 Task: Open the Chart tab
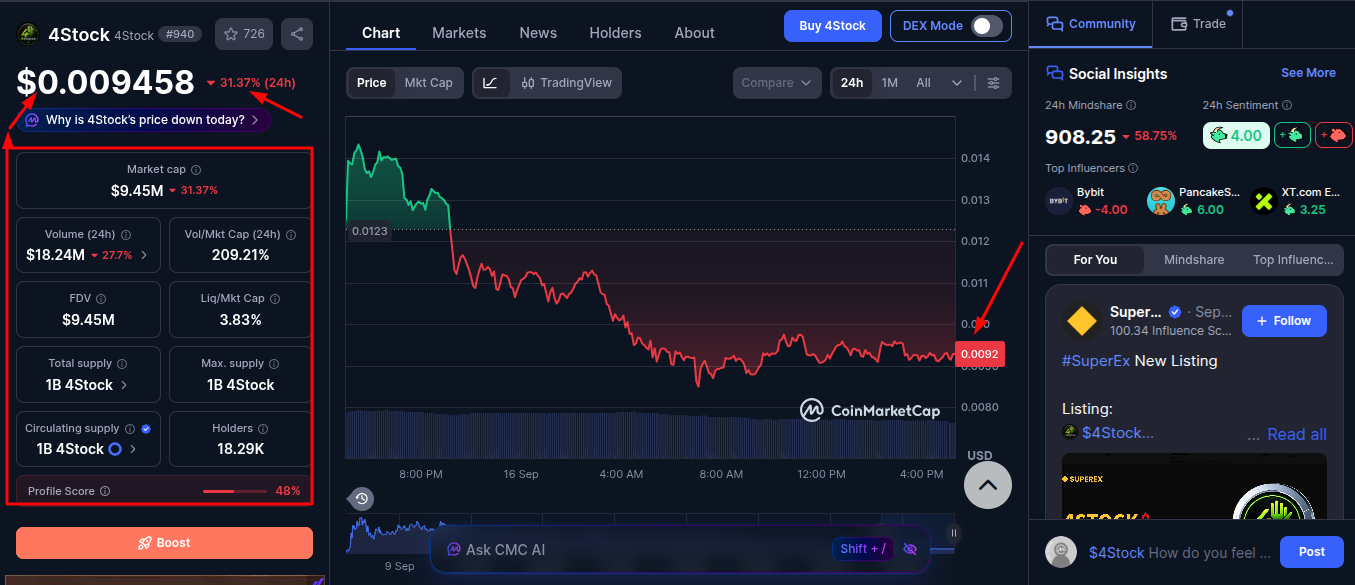click(381, 33)
